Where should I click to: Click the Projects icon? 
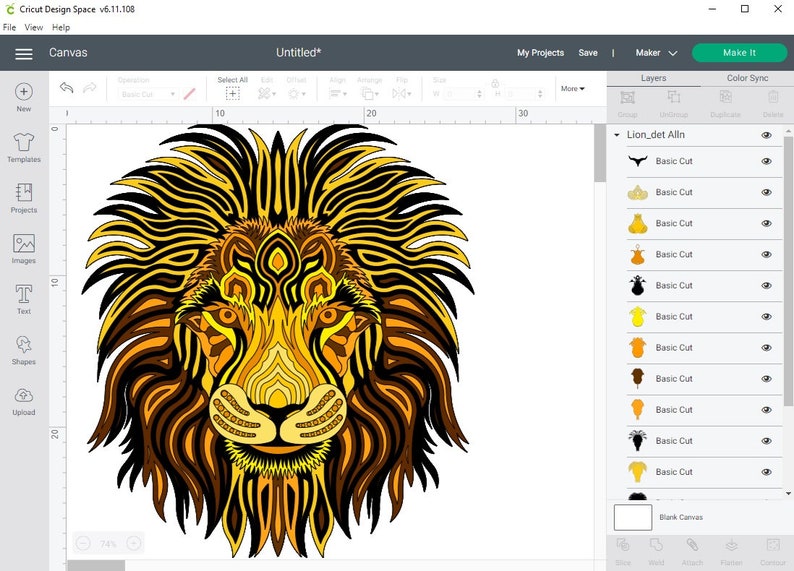(x=23, y=197)
